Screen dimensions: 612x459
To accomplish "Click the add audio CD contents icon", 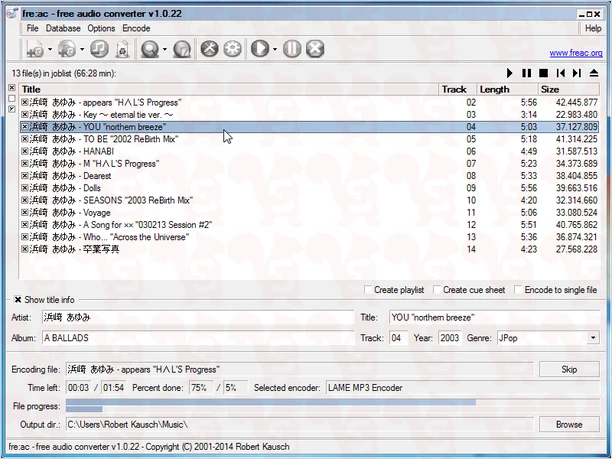I will [66, 49].
